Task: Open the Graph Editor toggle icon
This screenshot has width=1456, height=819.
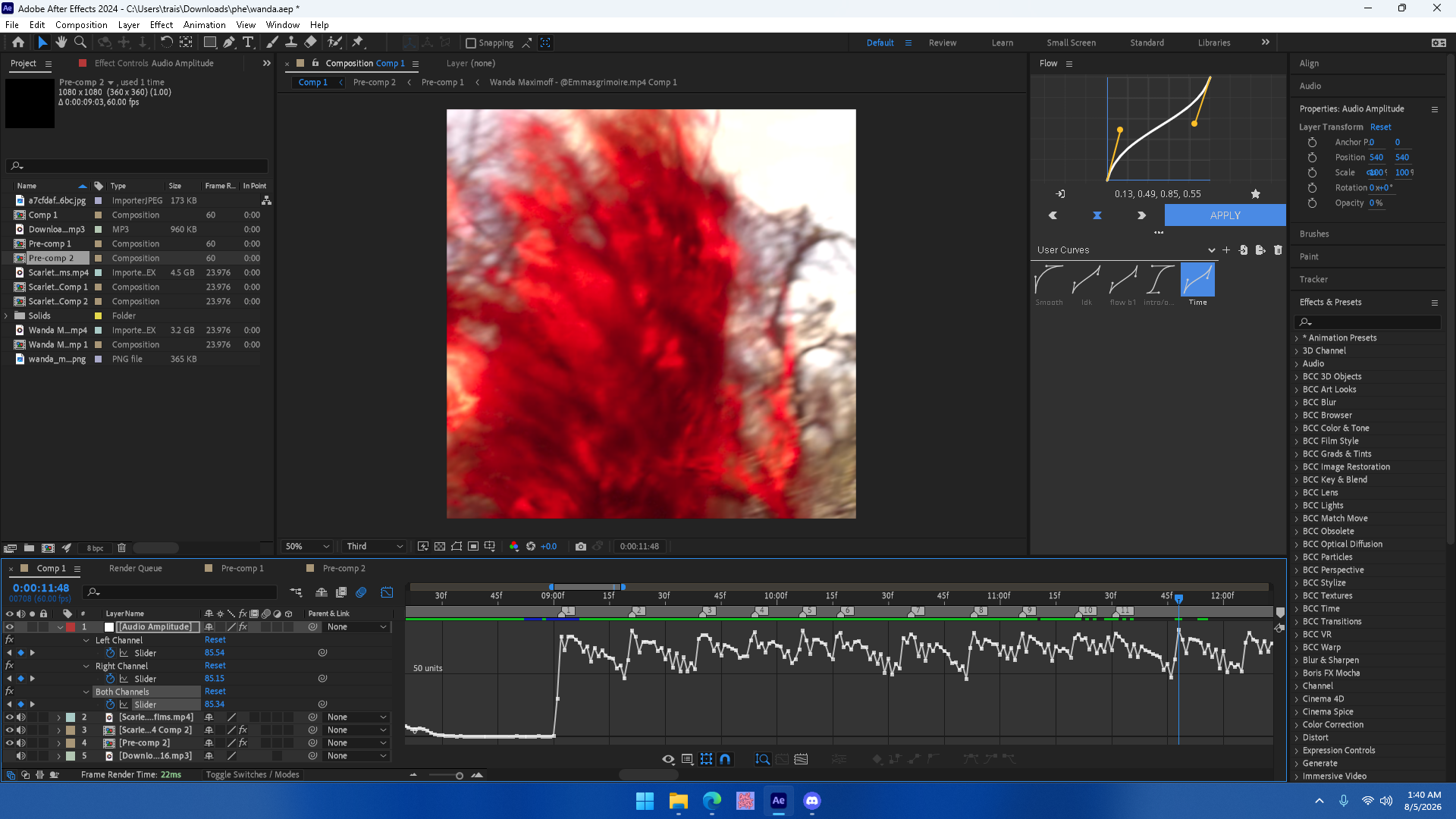Action: pos(388,592)
